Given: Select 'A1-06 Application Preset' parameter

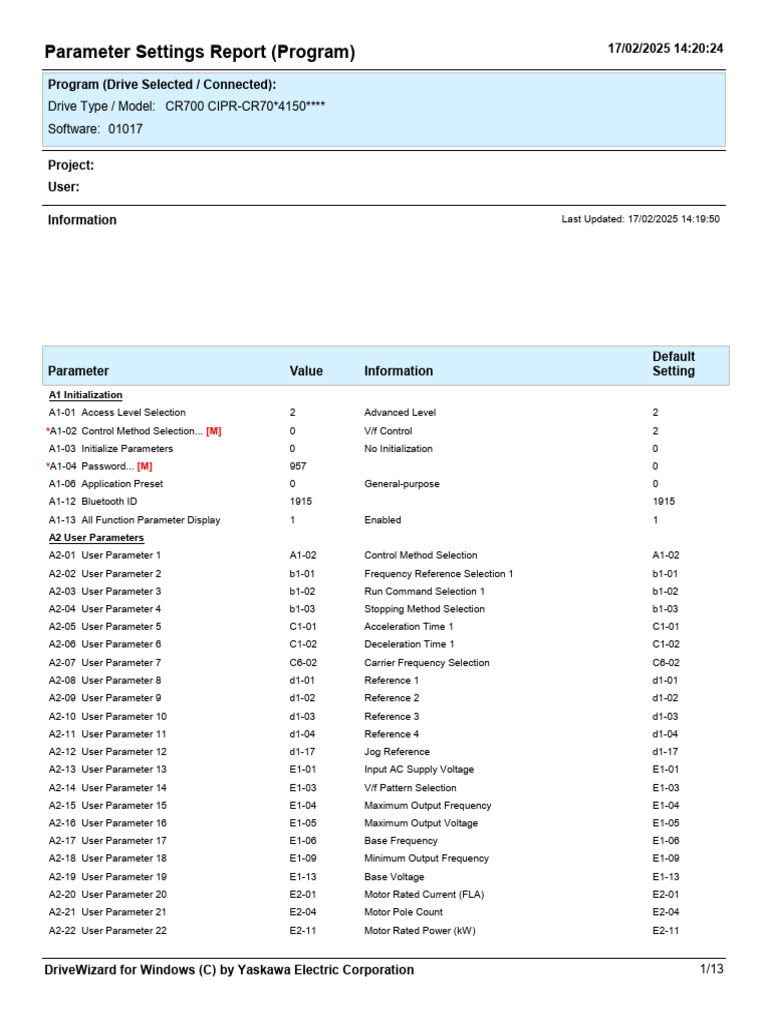Looking at the screenshot, I should coord(106,484).
